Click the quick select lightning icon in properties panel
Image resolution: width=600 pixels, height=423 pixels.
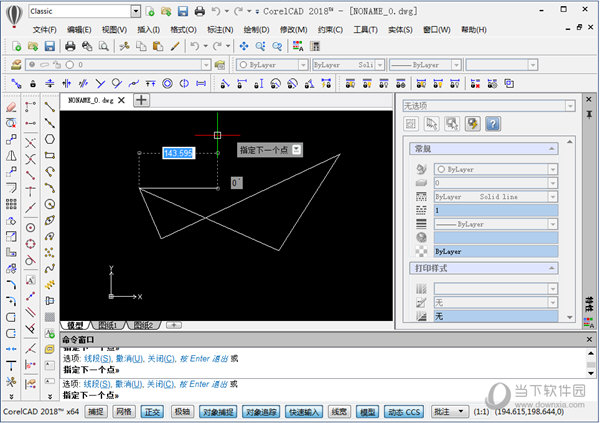473,123
